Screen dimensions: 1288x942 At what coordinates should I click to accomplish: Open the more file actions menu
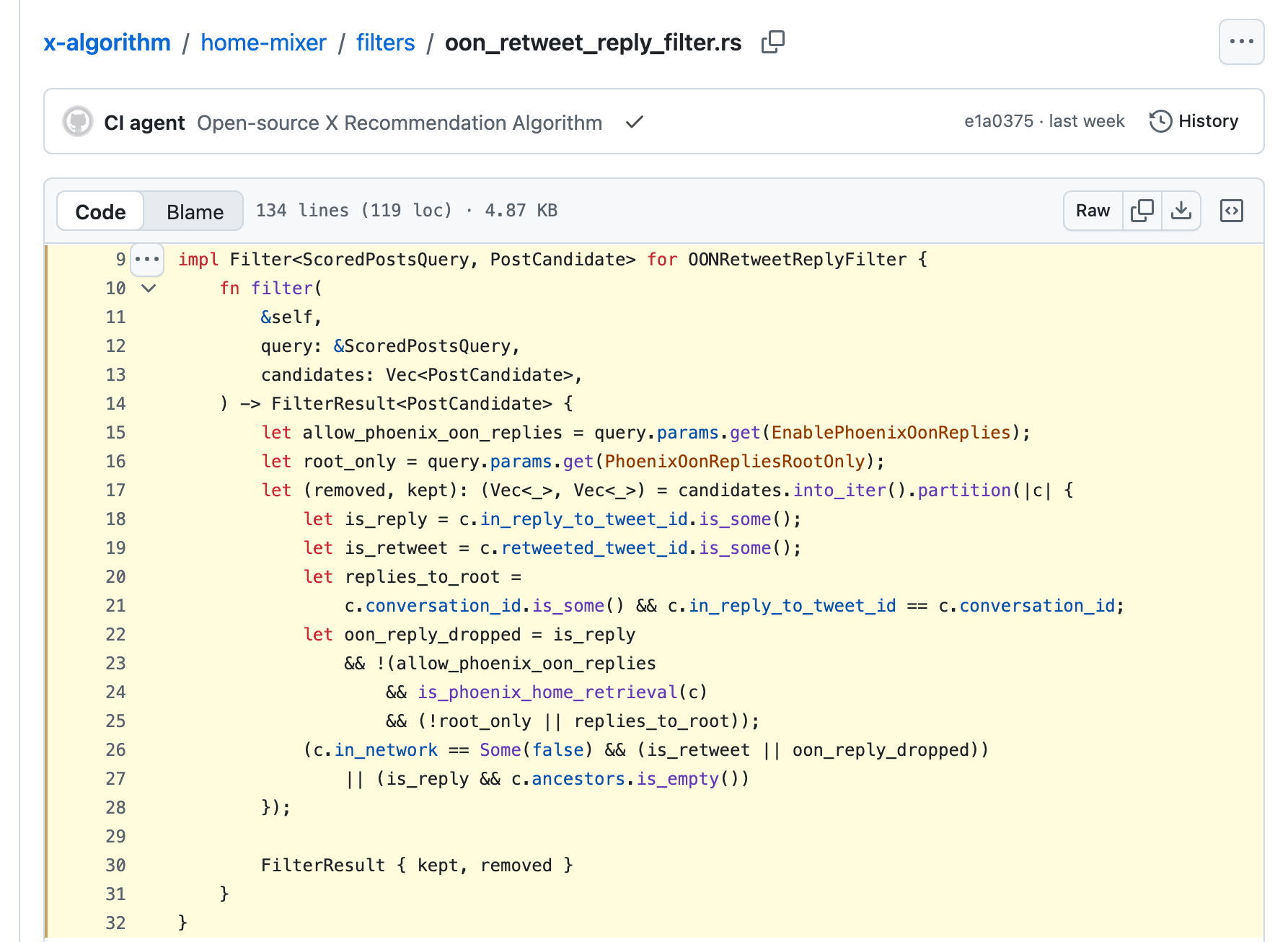point(1241,42)
